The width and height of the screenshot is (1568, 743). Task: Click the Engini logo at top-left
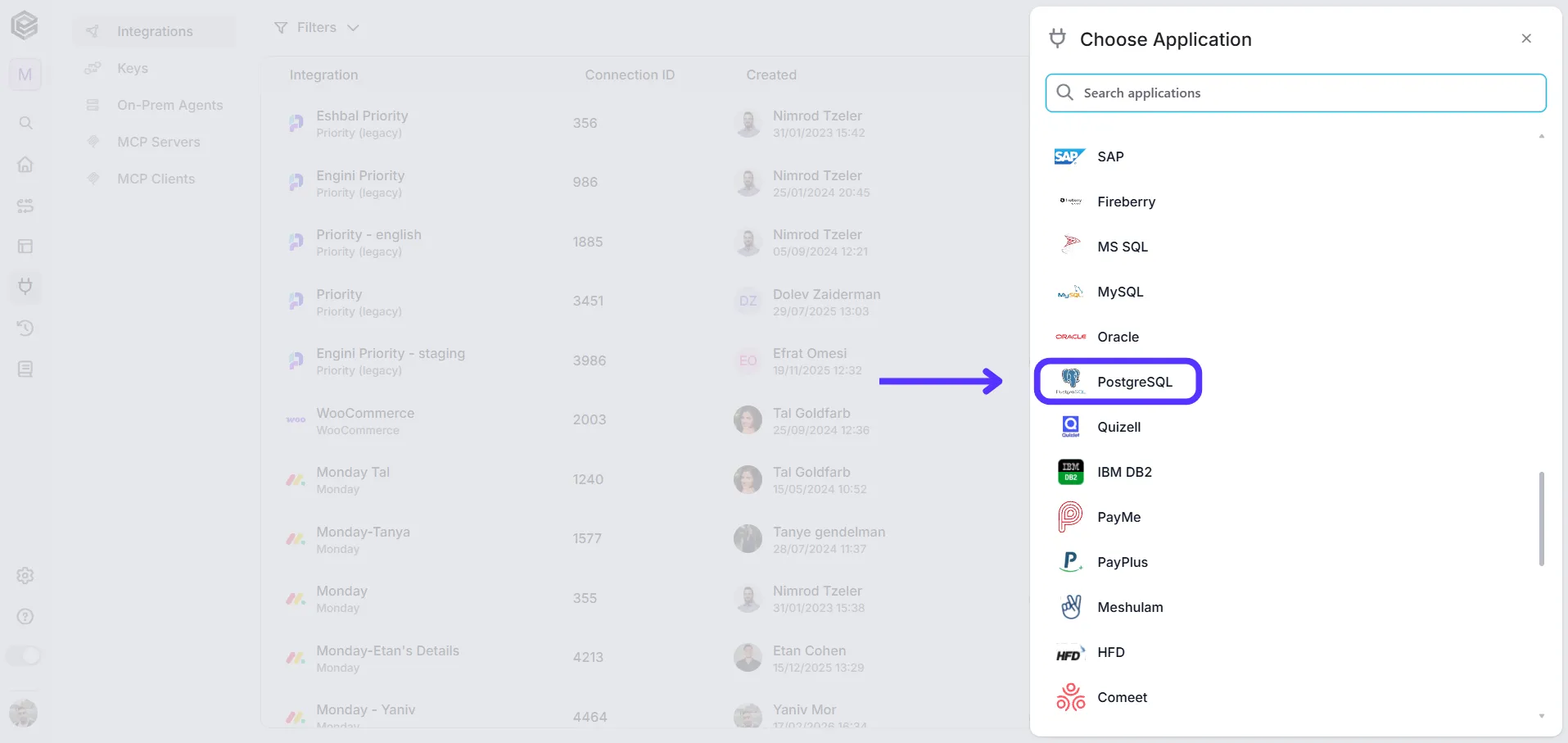pyautogui.click(x=25, y=25)
